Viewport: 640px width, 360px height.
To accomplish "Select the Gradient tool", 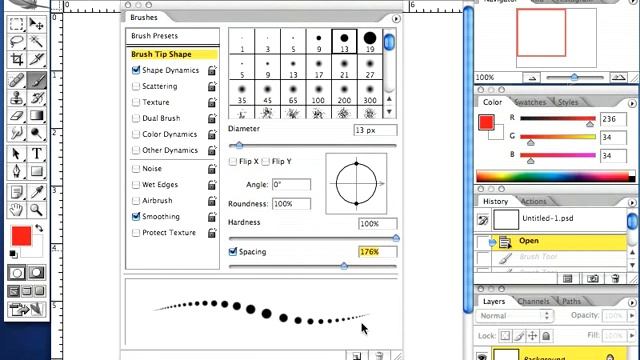I will [x=36, y=116].
